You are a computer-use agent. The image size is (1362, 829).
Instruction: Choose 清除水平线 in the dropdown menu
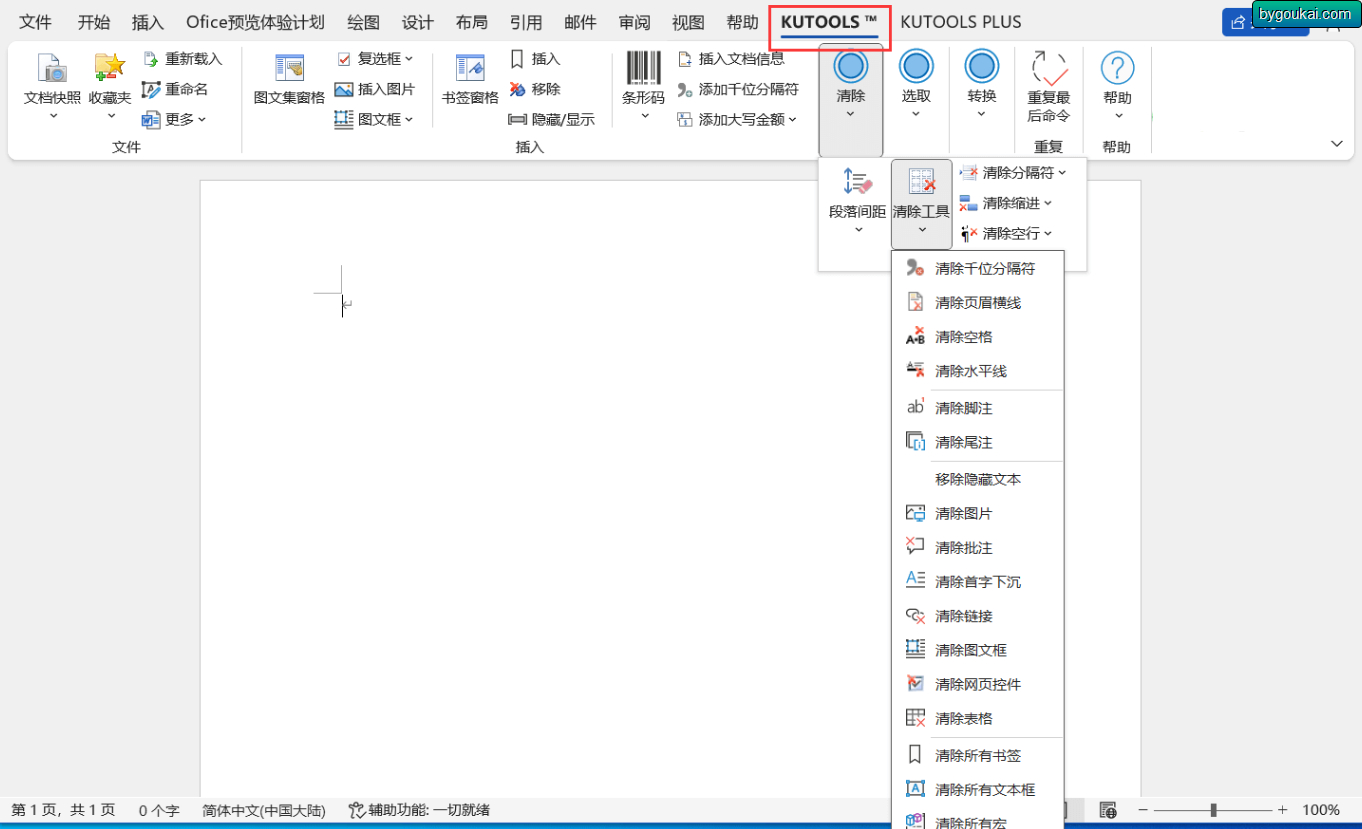[x=977, y=371]
